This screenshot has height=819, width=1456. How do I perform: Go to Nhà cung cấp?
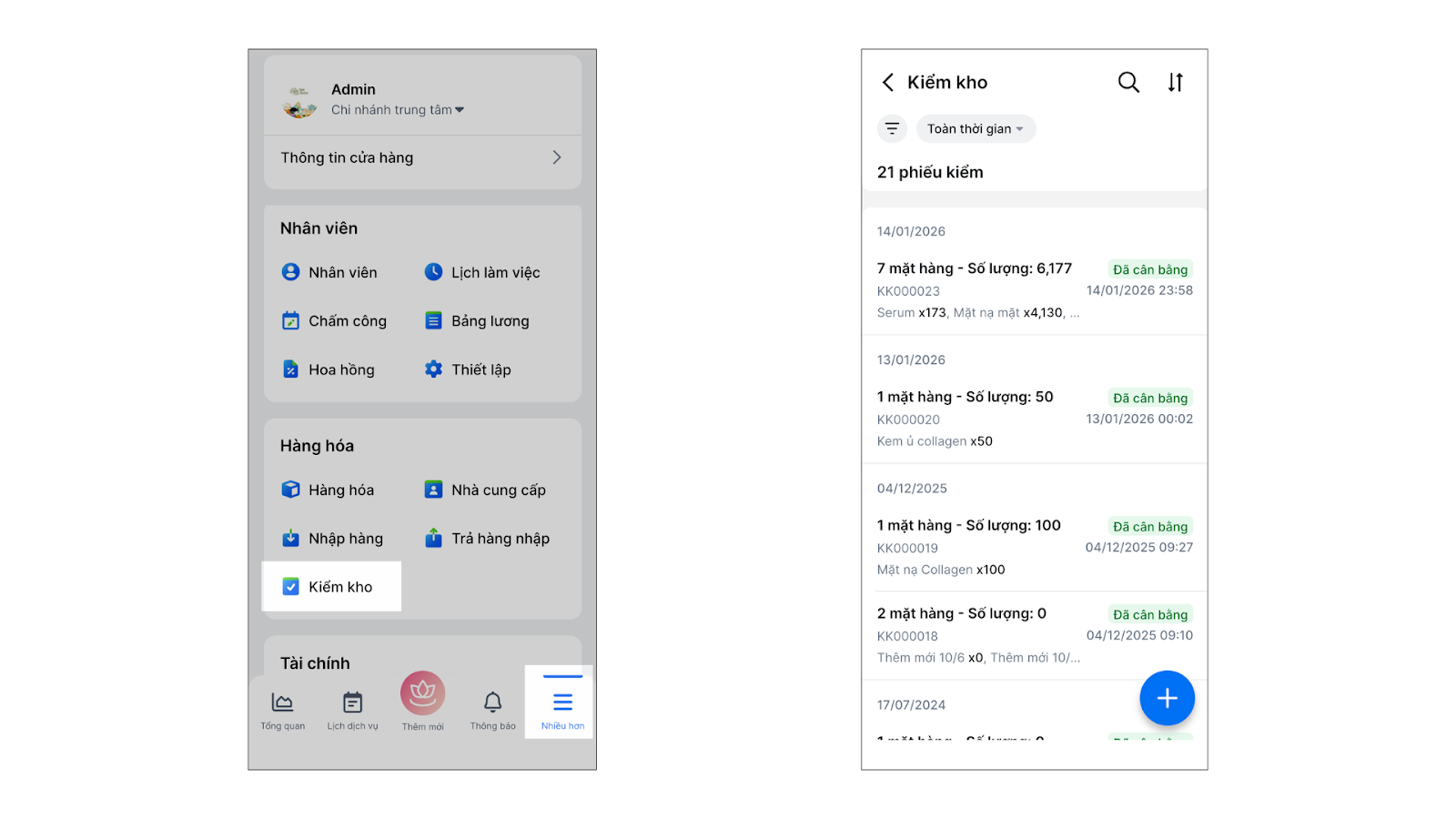click(x=486, y=490)
